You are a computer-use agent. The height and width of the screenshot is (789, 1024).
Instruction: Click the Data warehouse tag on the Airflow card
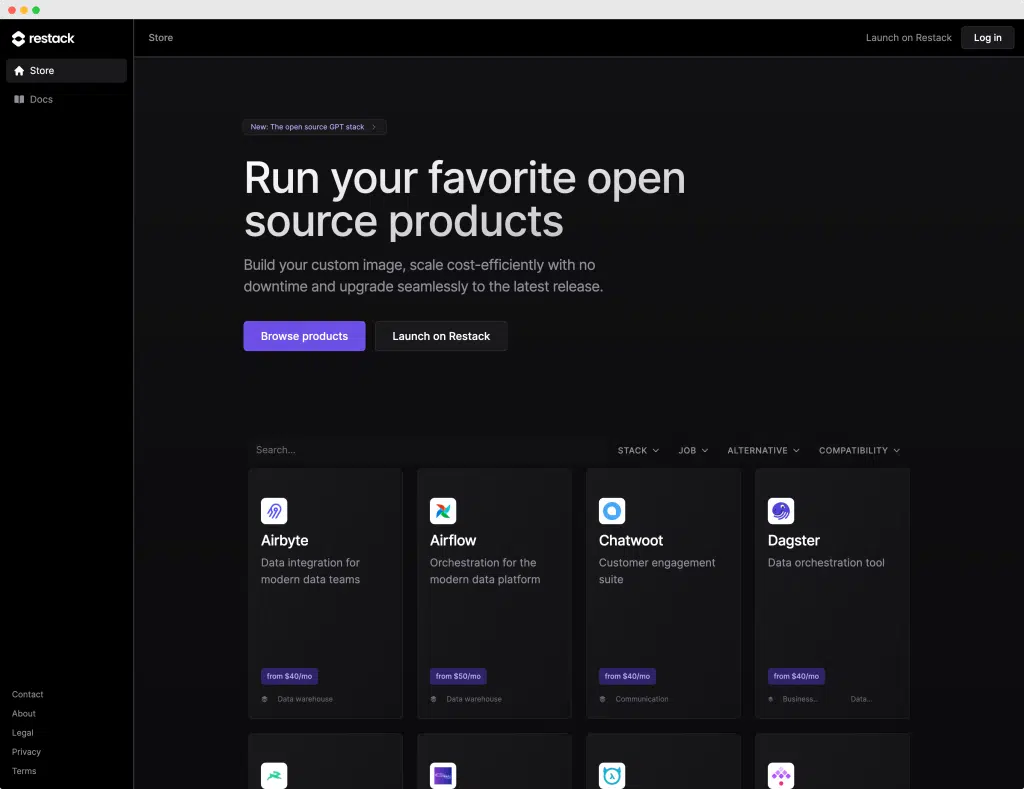tap(474, 699)
